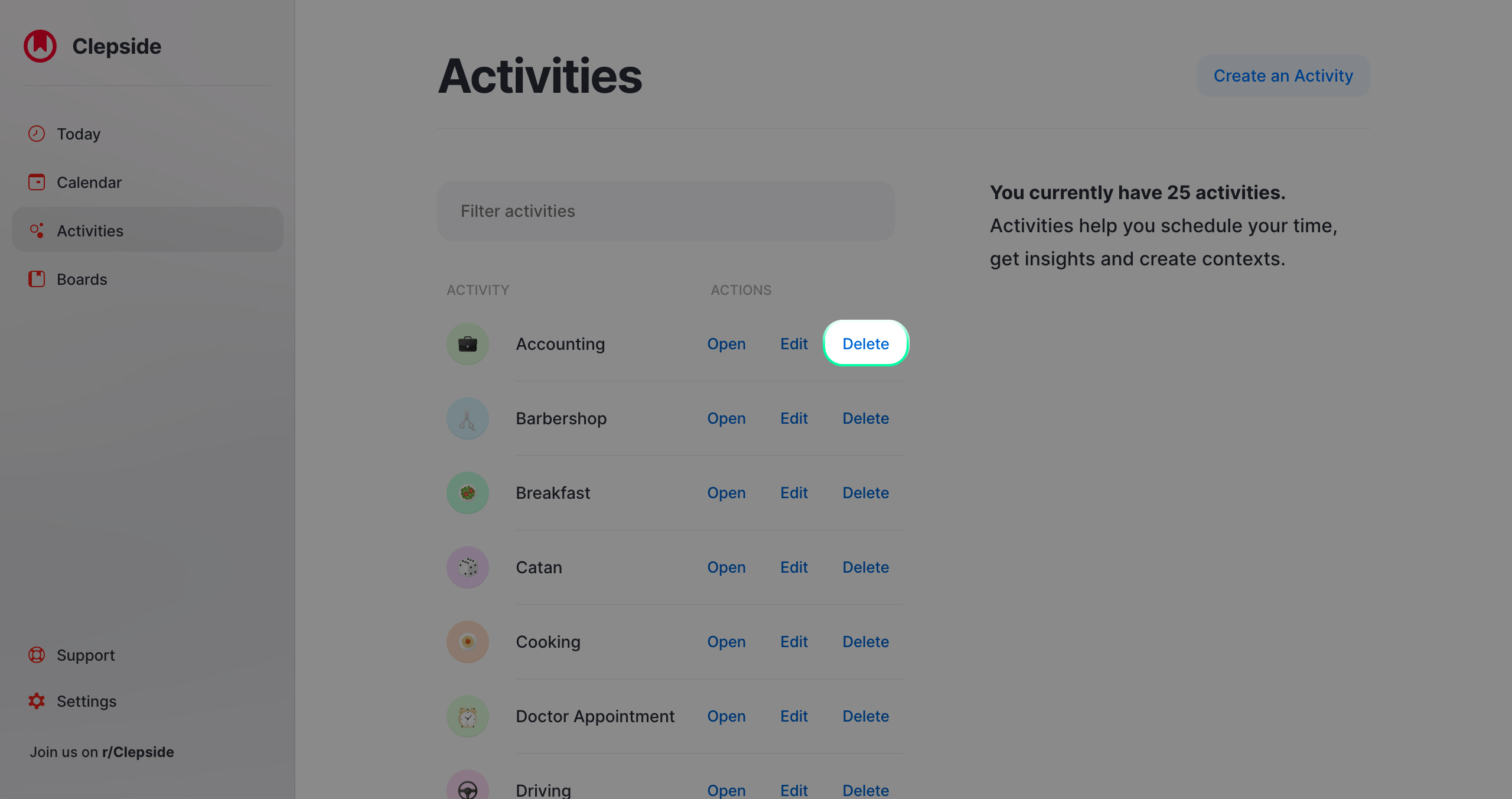Delete the Accounting activity
Viewport: 1512px width, 799px height.
coord(865,343)
